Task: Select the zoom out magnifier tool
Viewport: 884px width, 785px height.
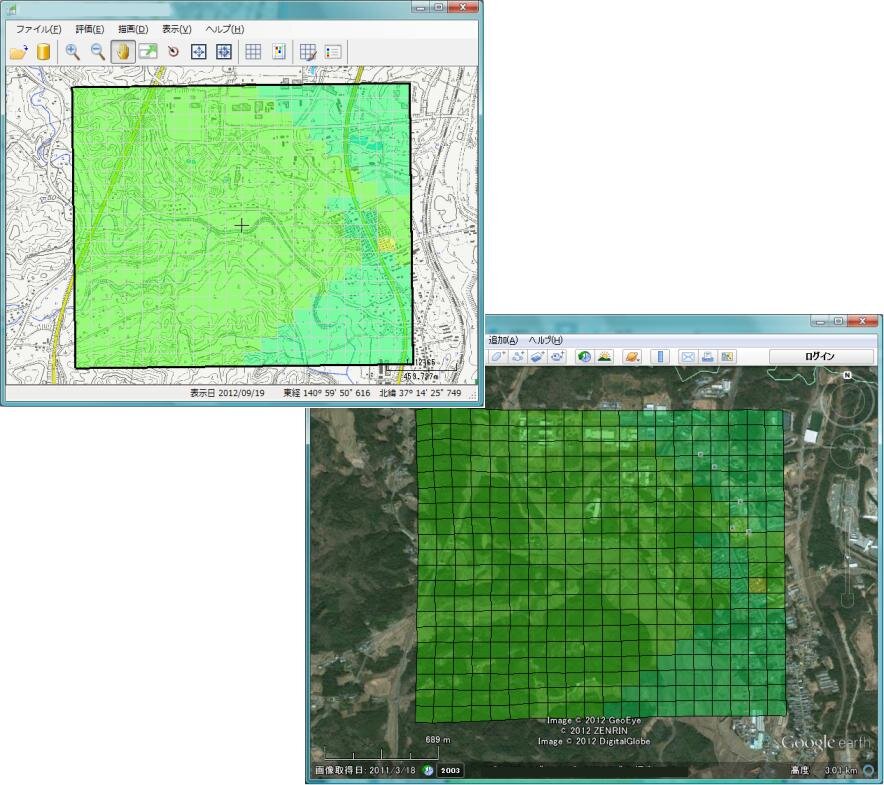Action: (x=98, y=52)
